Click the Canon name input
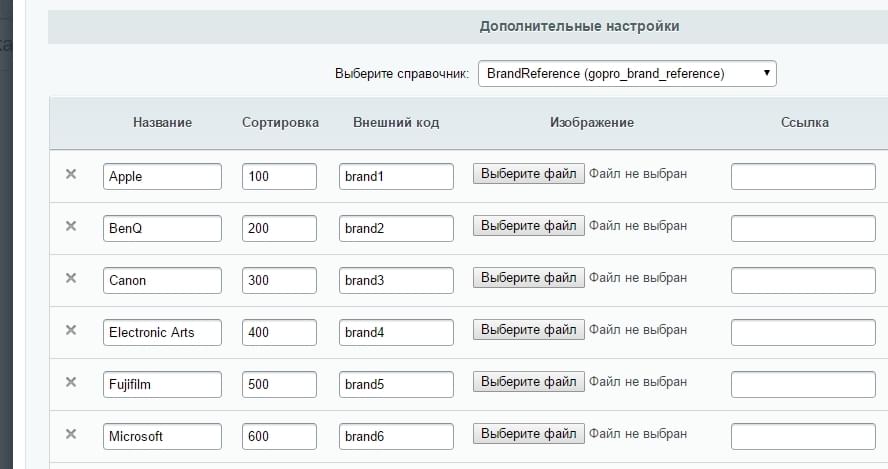 [x=162, y=280]
